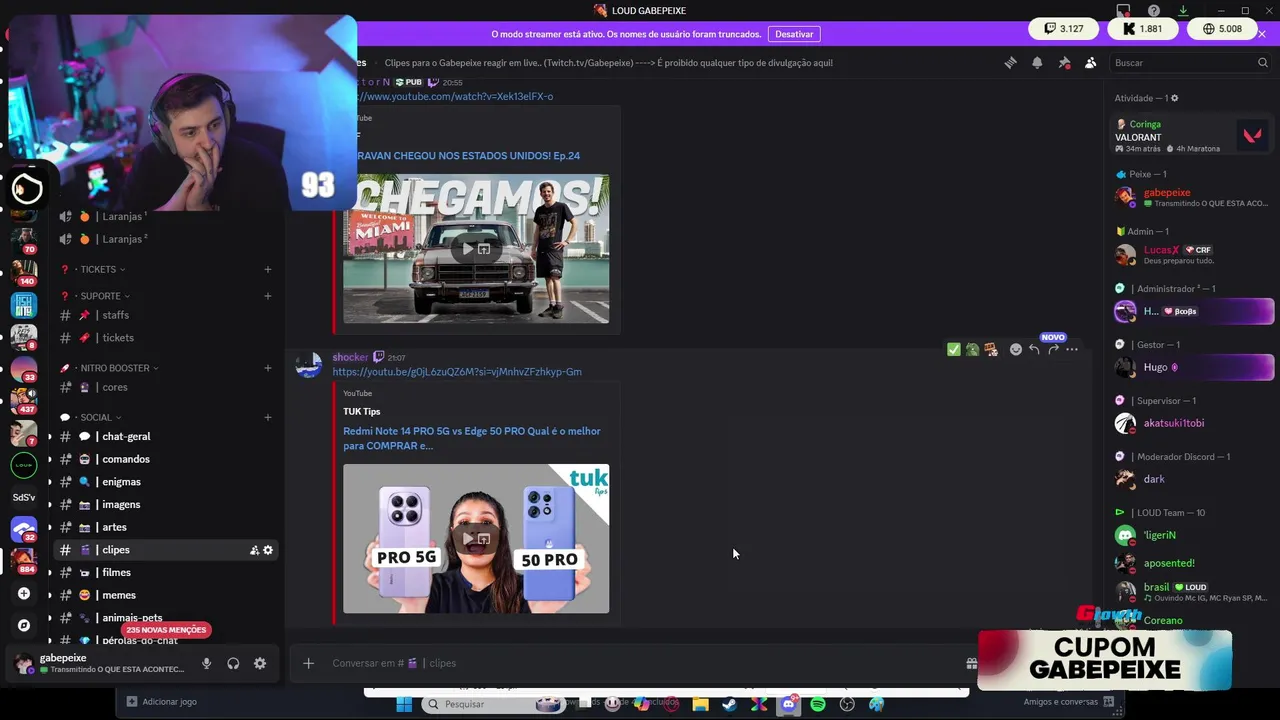
Task: Click the Pesquisar taskbar search box
Action: [492, 704]
